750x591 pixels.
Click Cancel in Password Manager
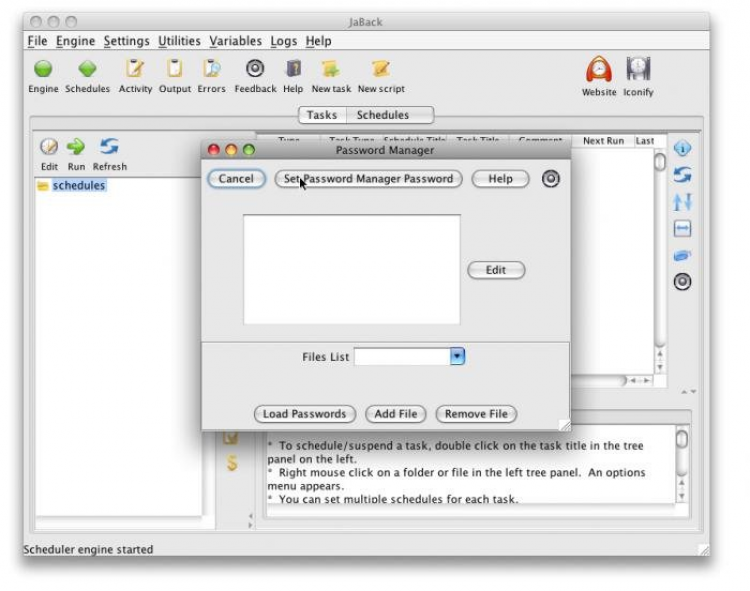click(x=236, y=179)
